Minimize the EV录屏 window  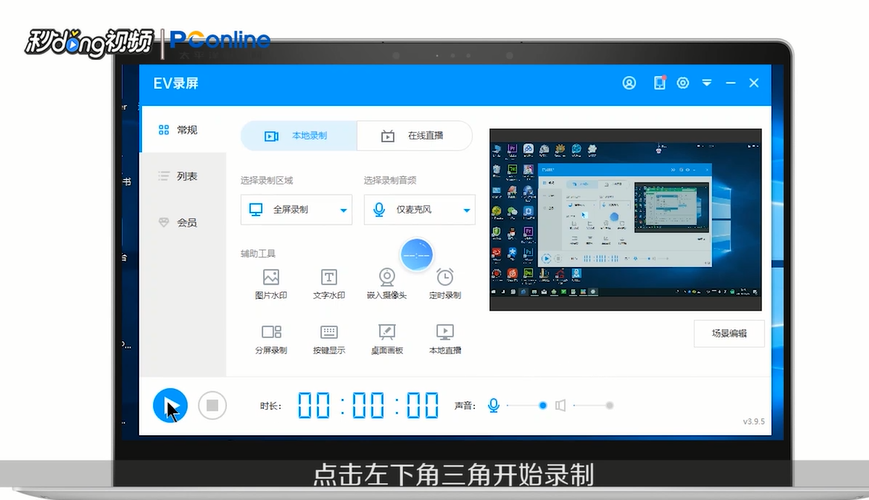coord(730,83)
